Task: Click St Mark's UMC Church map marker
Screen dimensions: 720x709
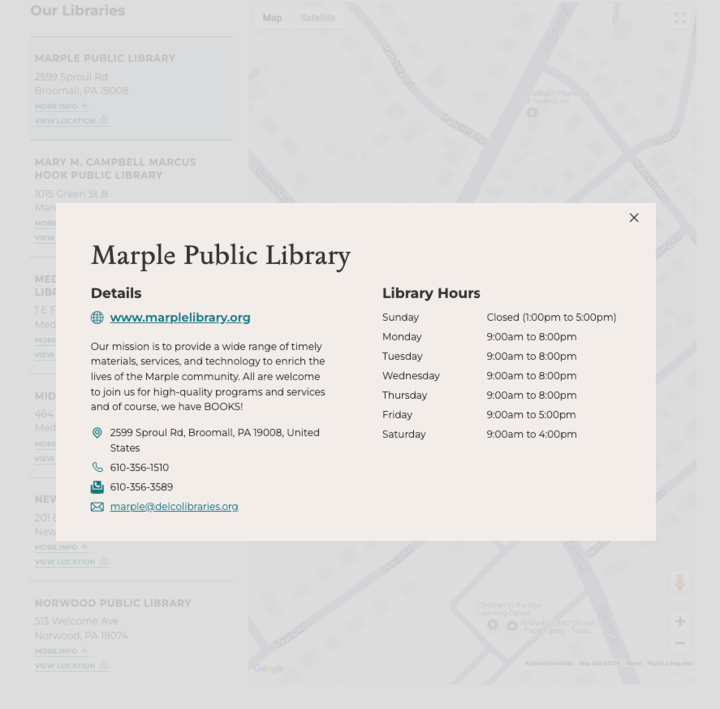Action: coord(512,625)
